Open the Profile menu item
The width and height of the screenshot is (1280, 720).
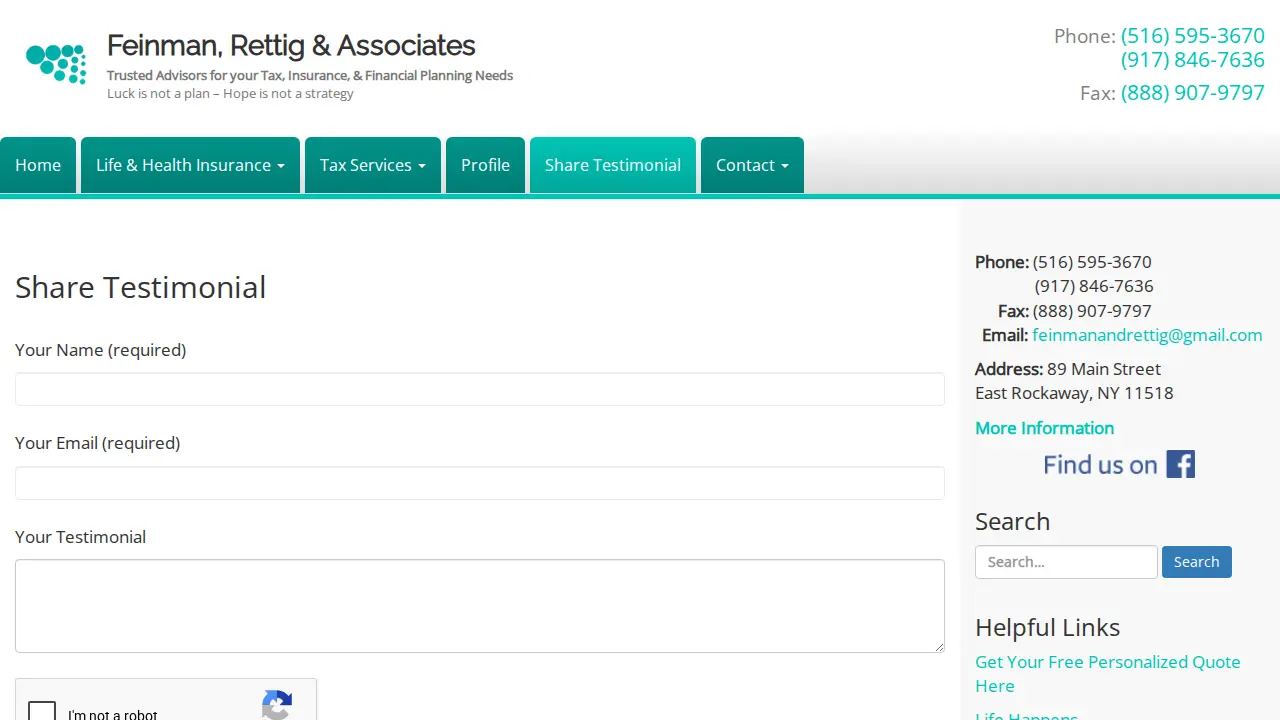485,165
